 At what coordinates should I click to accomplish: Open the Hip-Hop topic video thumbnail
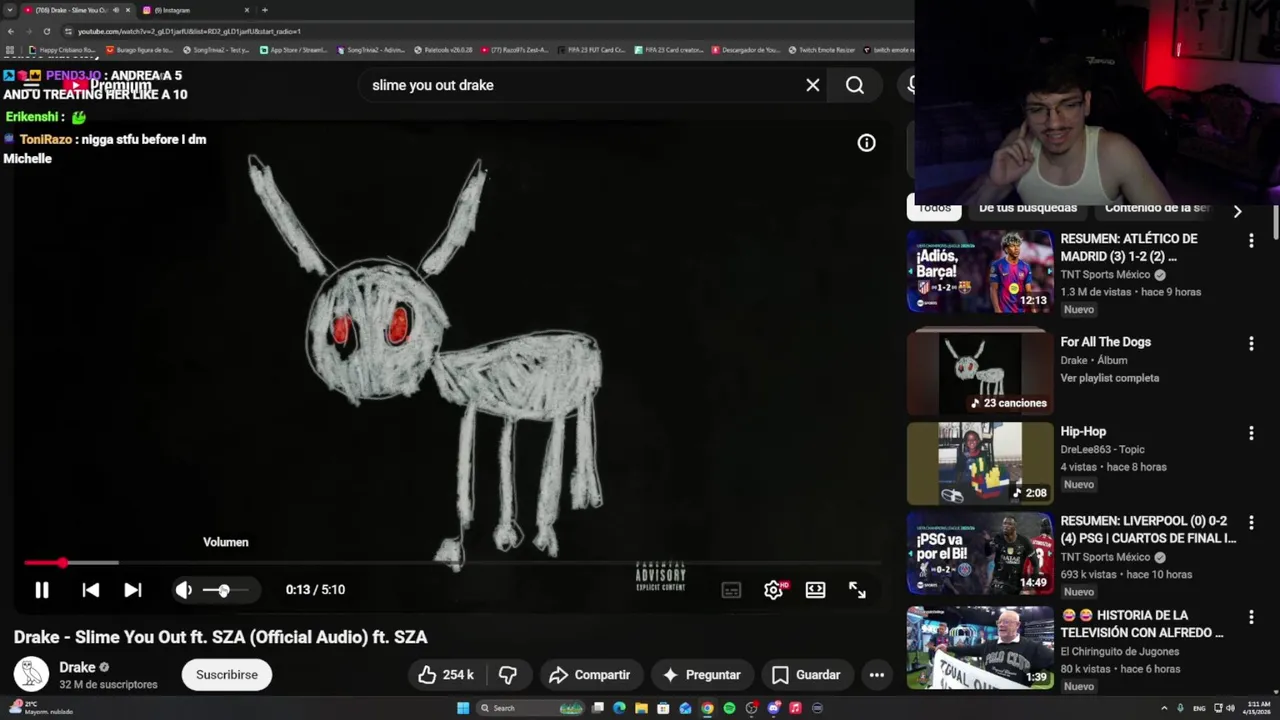click(x=980, y=464)
